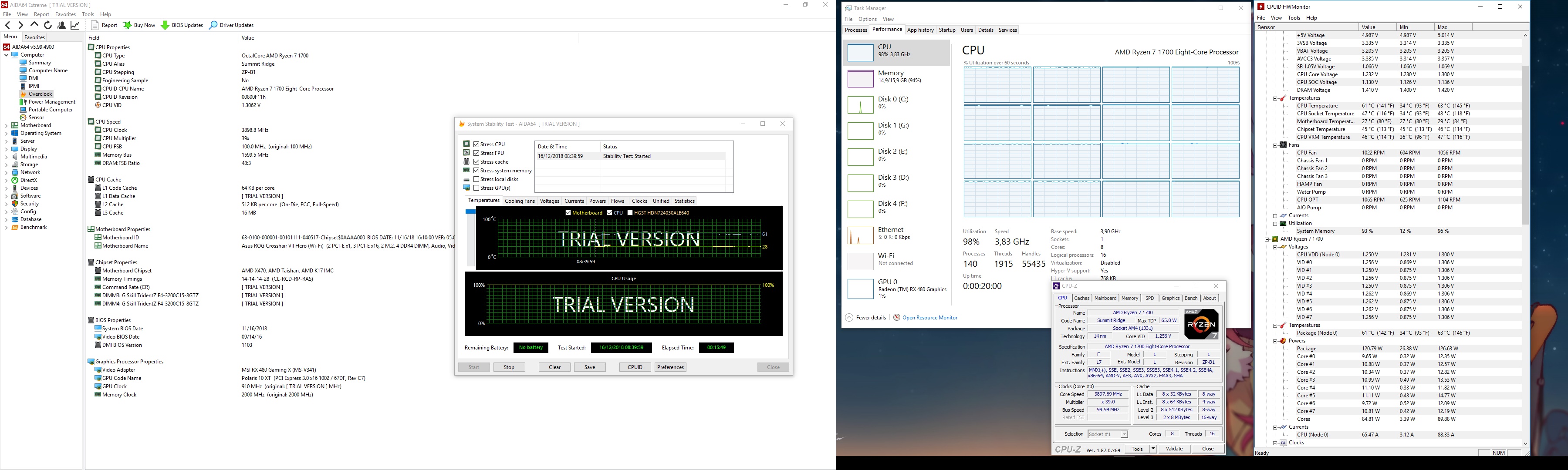Enable Stress local disks checkbox
This screenshot has height=470, width=1568.
(476, 179)
